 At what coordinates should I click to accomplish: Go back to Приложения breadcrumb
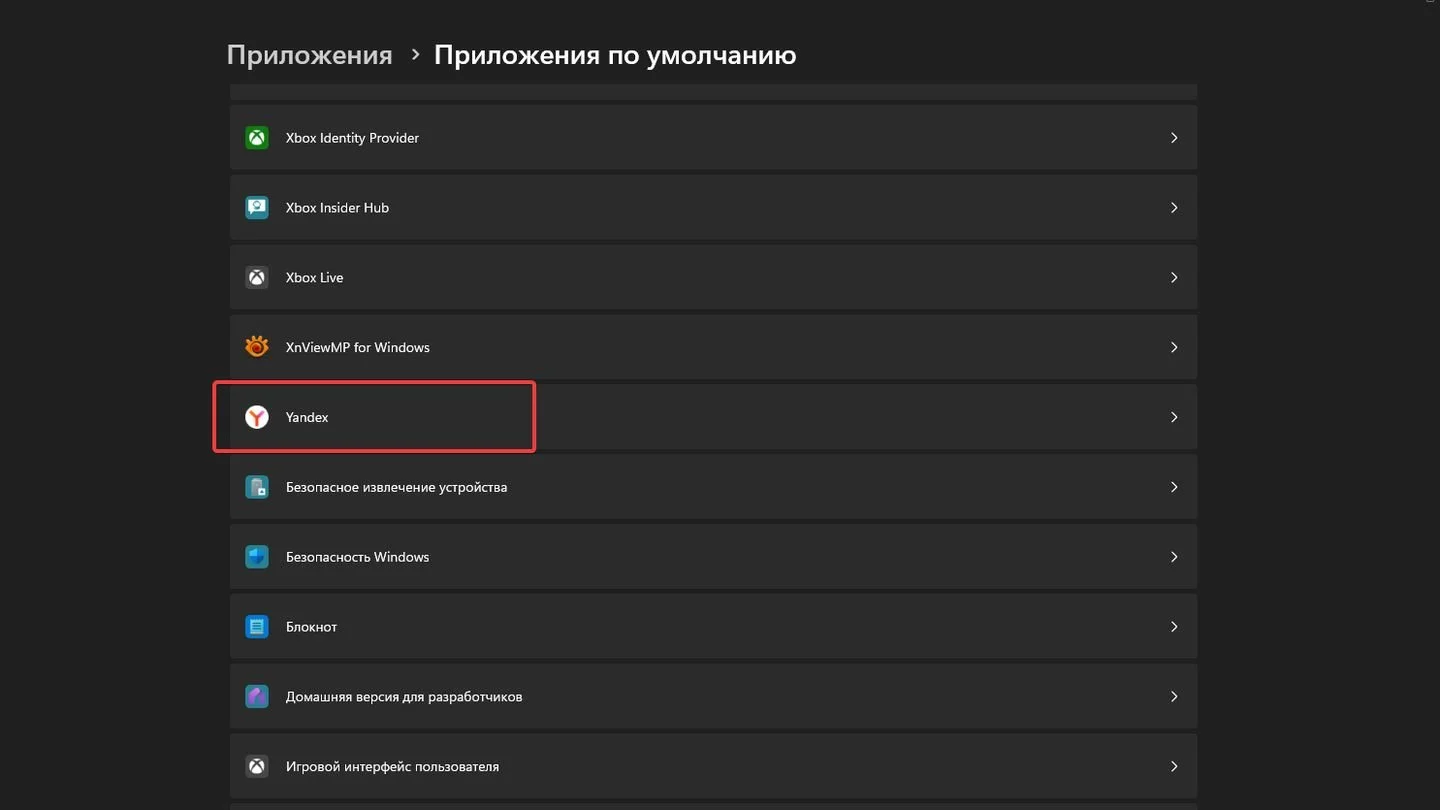pyautogui.click(x=309, y=55)
